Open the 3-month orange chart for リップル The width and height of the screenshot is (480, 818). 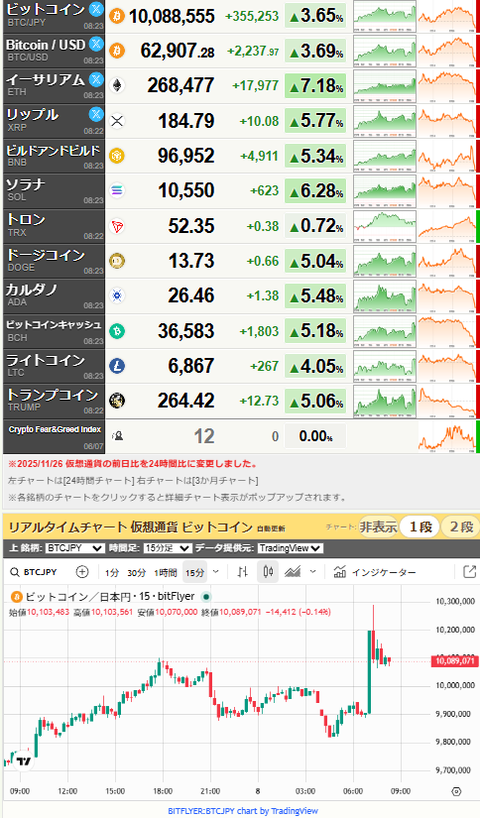tap(447, 121)
